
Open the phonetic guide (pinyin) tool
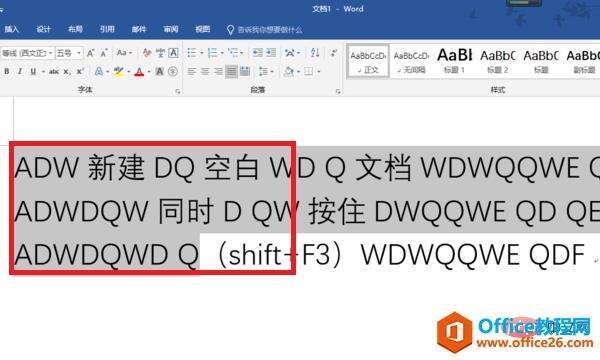[160, 53]
